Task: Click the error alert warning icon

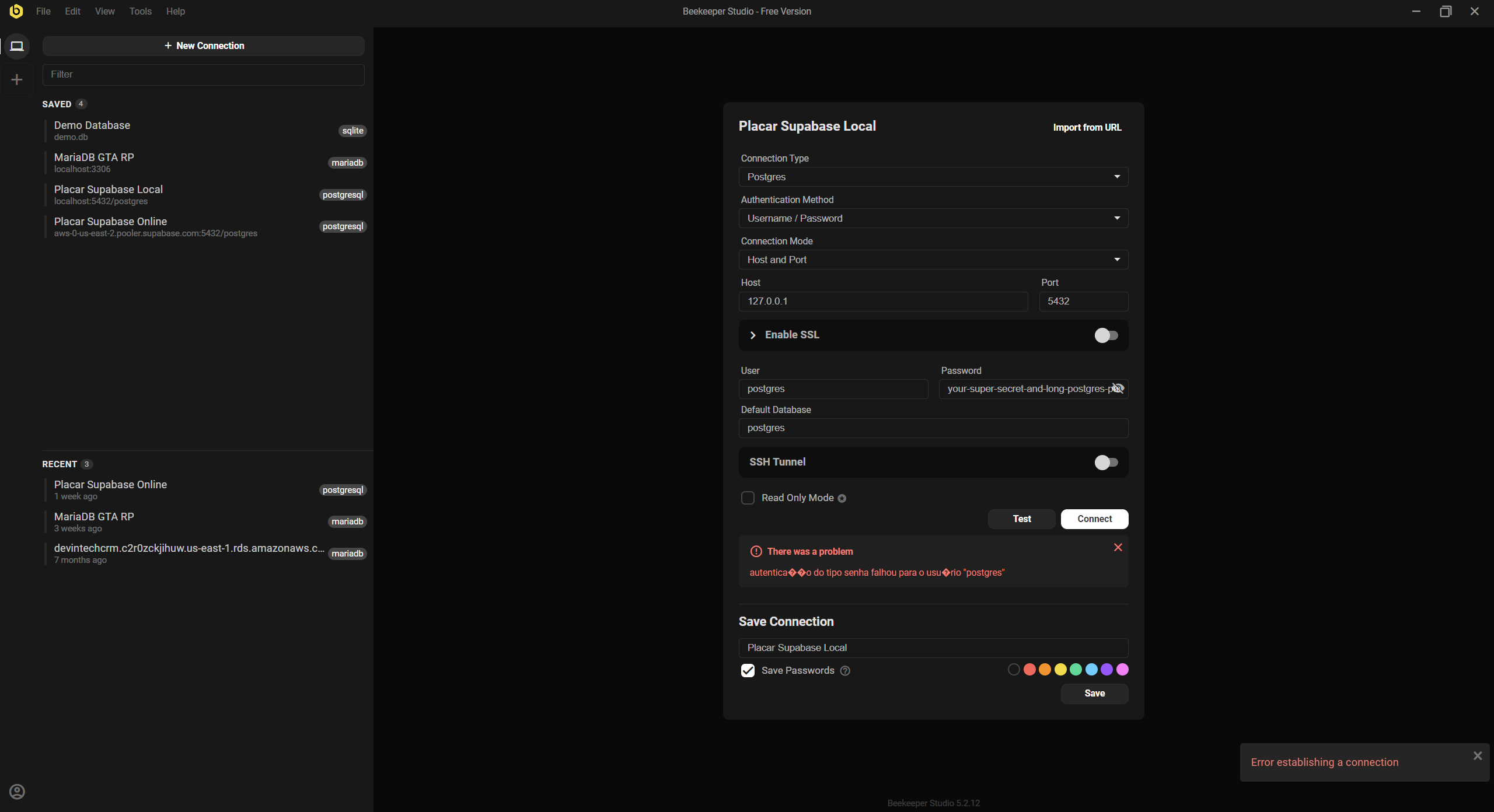Action: coord(756,551)
